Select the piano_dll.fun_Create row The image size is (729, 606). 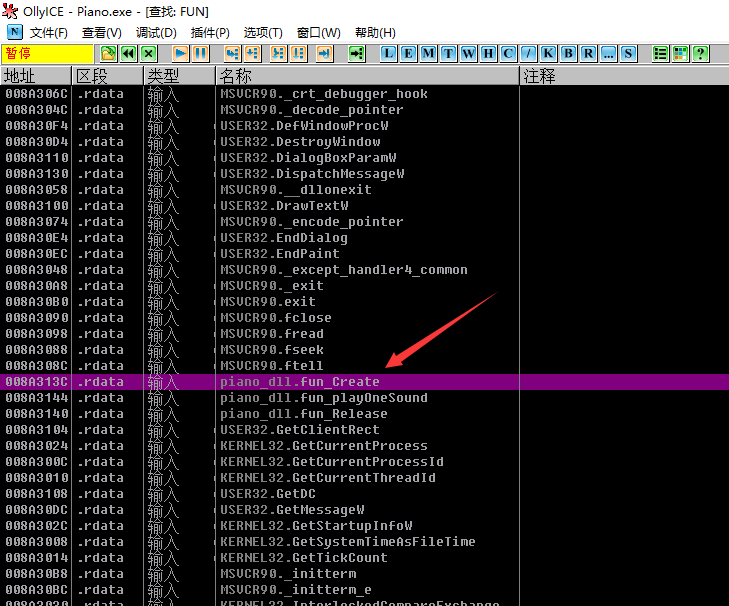pyautogui.click(x=364, y=382)
